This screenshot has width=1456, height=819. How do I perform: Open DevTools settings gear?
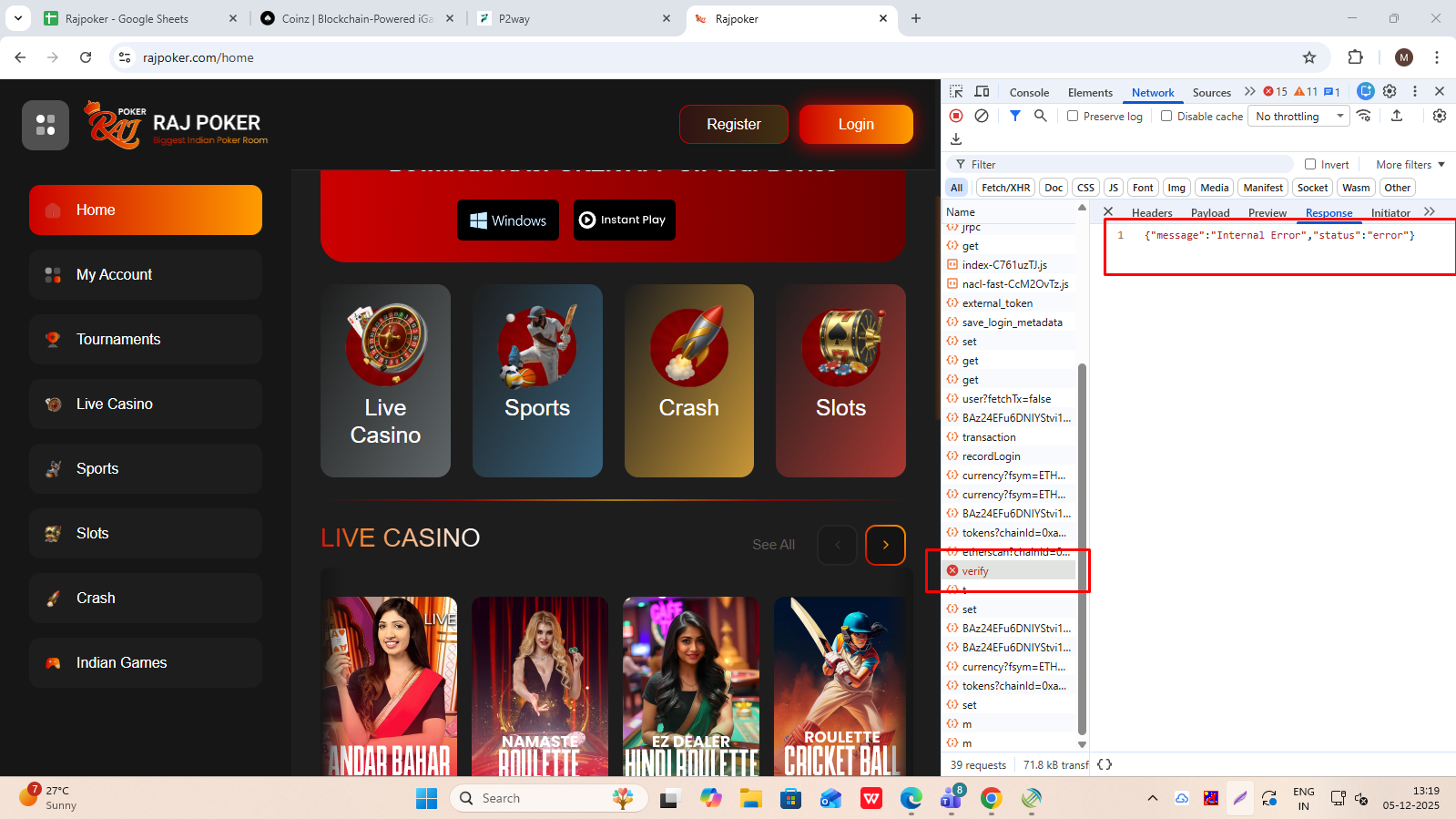click(1390, 91)
